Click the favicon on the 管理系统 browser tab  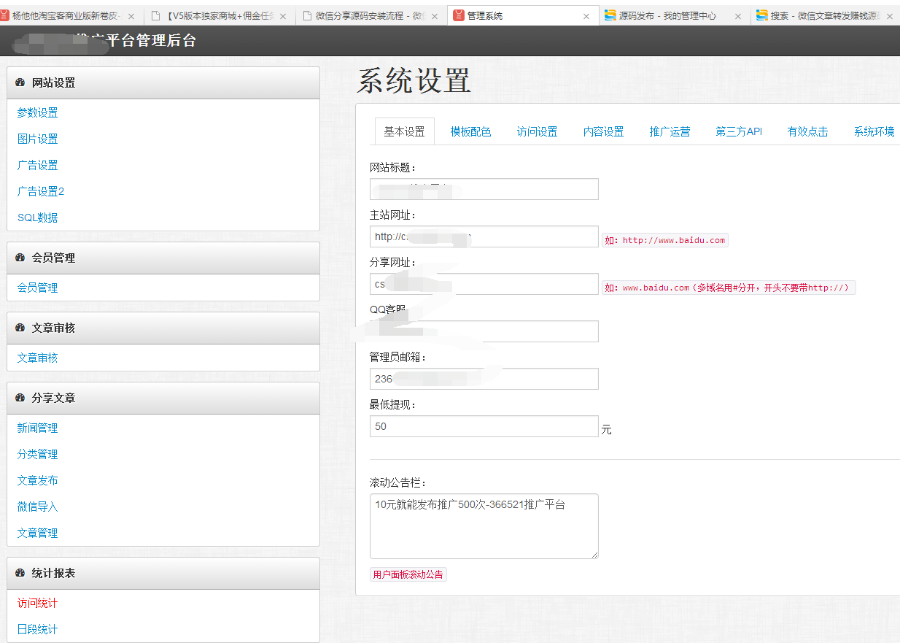point(458,15)
